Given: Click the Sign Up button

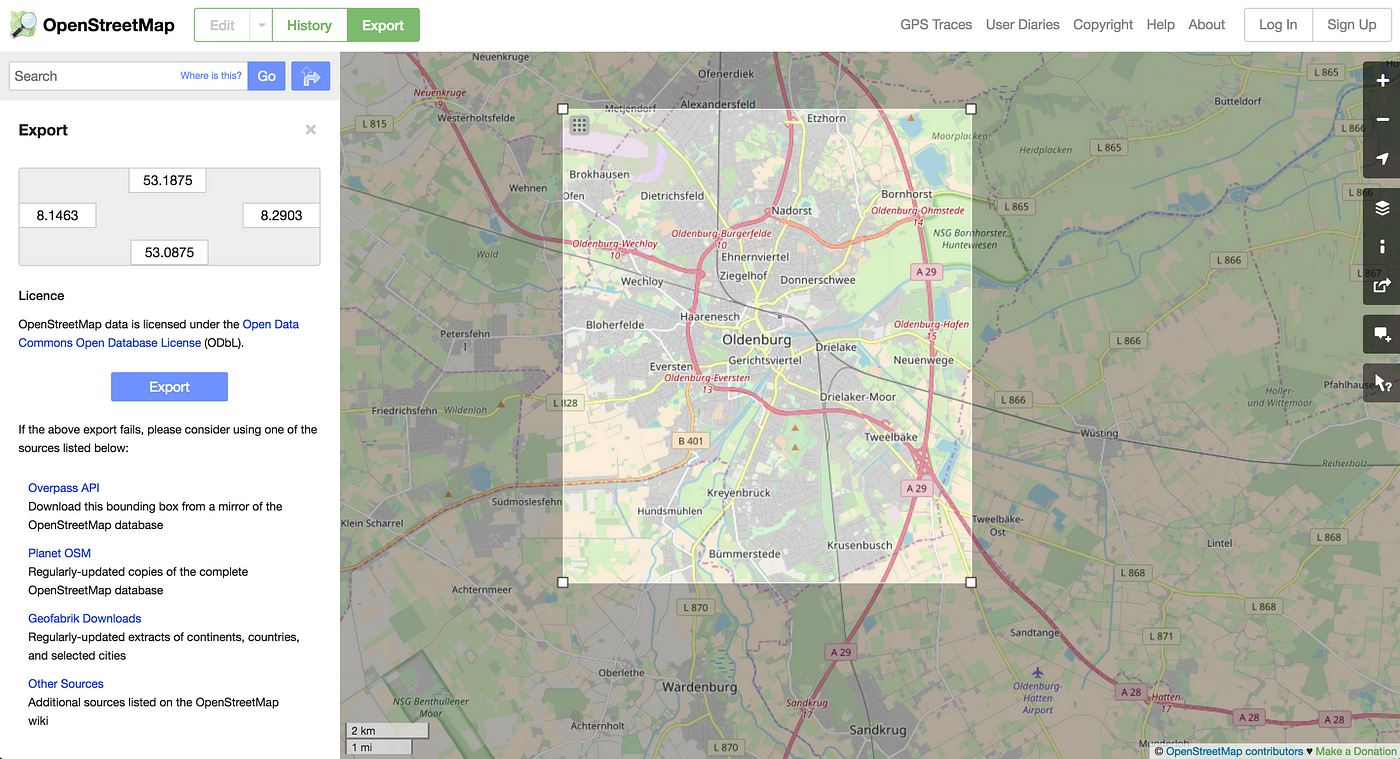Looking at the screenshot, I should pyautogui.click(x=1351, y=25).
